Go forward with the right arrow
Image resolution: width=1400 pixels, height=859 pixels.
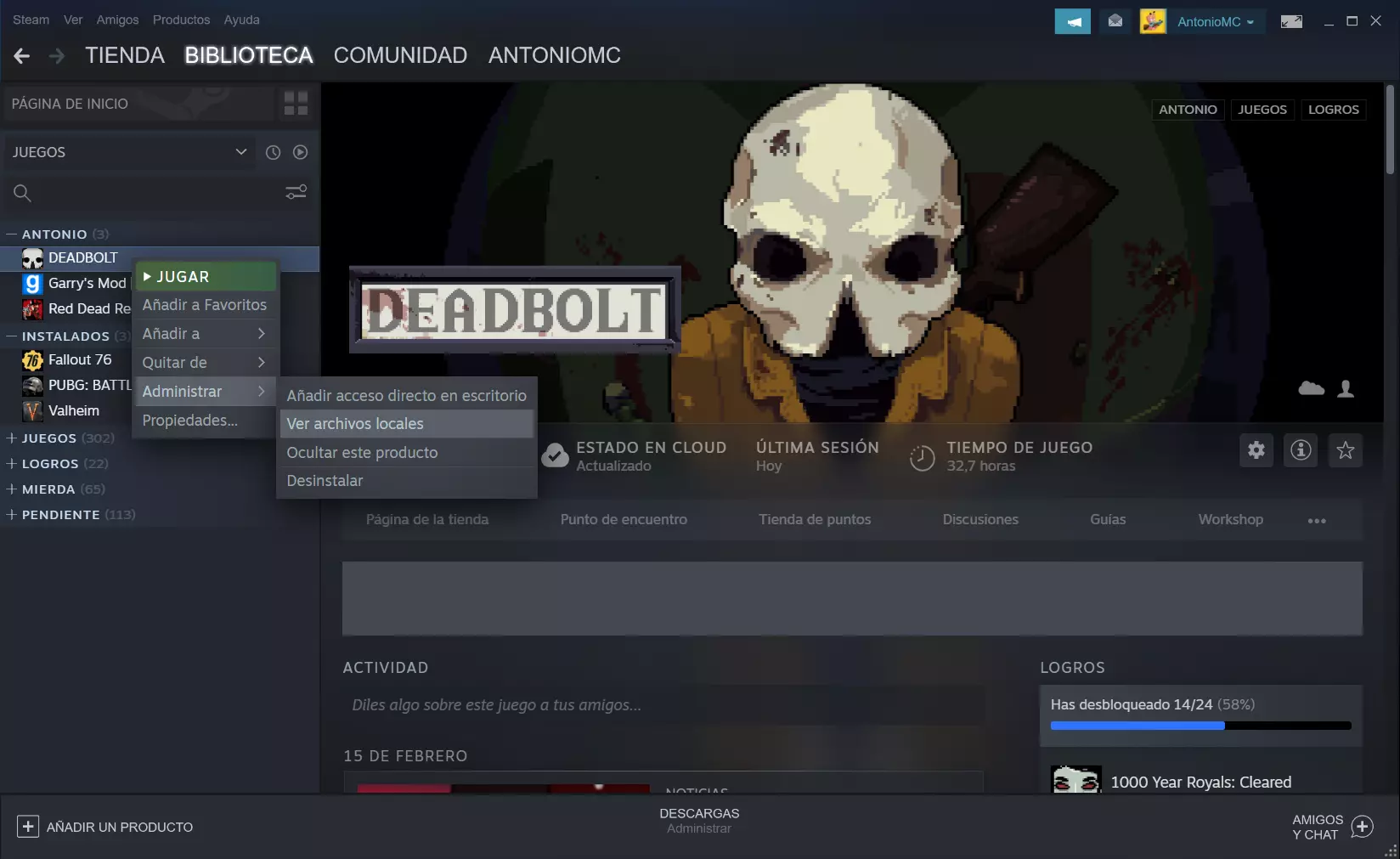pos(57,56)
